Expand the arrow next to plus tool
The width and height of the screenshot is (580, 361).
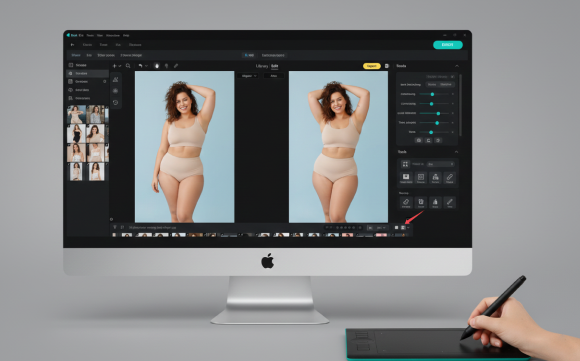coord(120,66)
